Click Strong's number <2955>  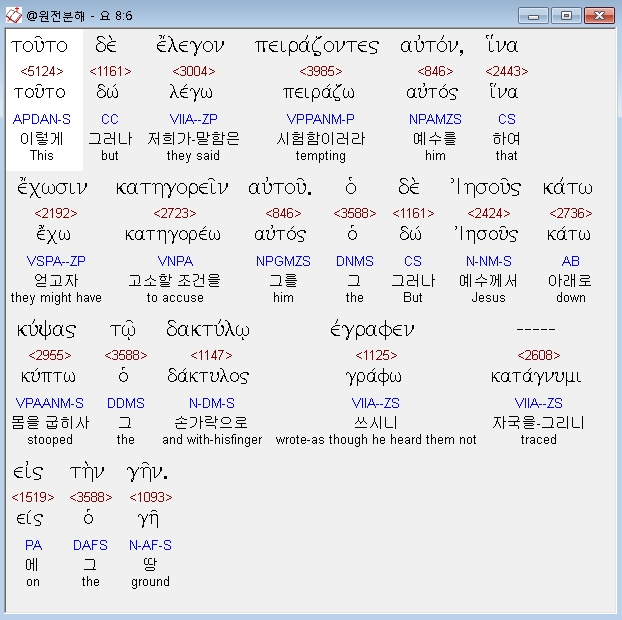(50, 355)
